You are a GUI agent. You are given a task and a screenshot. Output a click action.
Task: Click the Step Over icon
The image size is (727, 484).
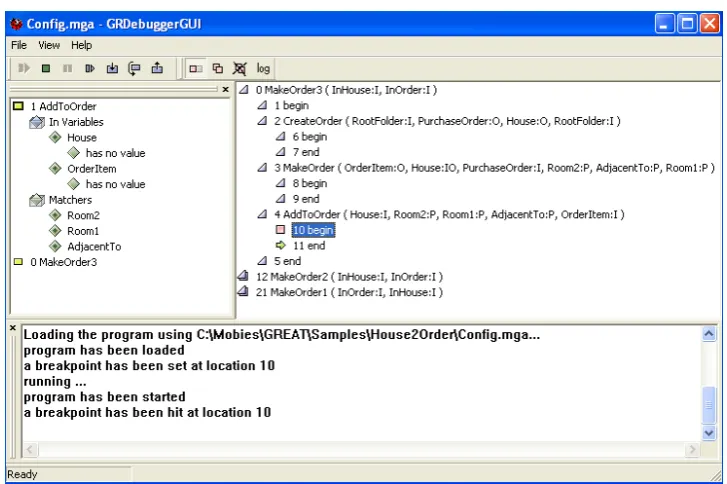coord(134,69)
